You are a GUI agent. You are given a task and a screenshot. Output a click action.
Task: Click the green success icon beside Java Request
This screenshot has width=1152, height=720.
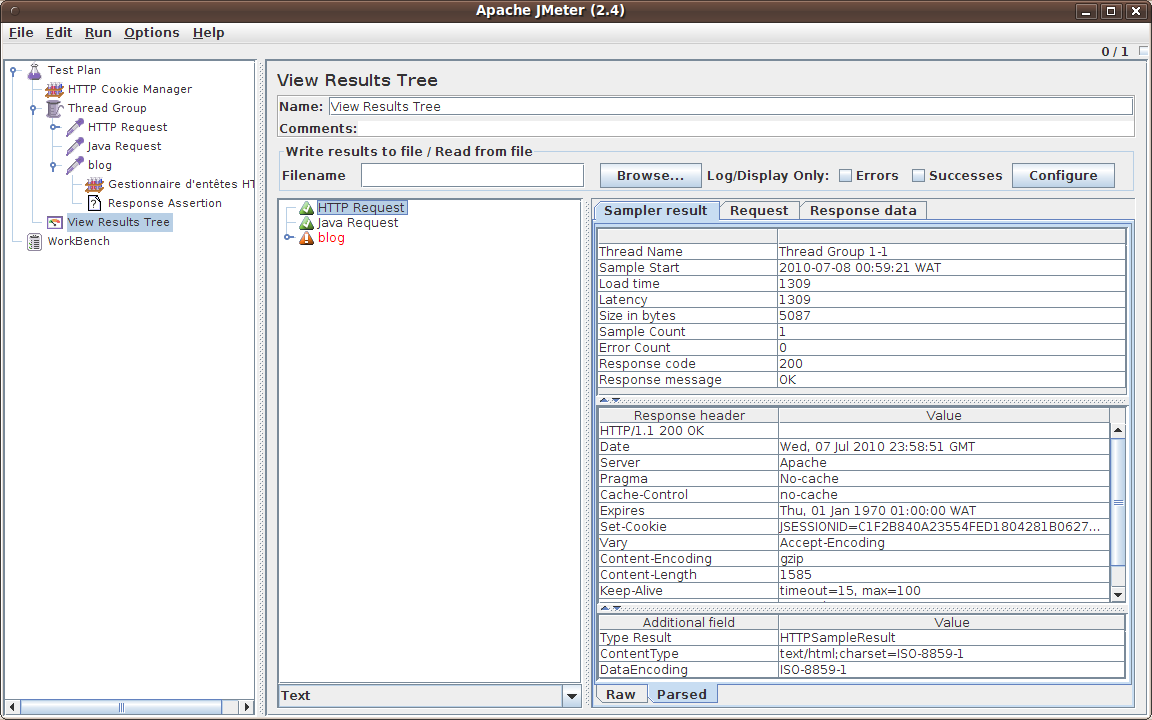(x=307, y=222)
